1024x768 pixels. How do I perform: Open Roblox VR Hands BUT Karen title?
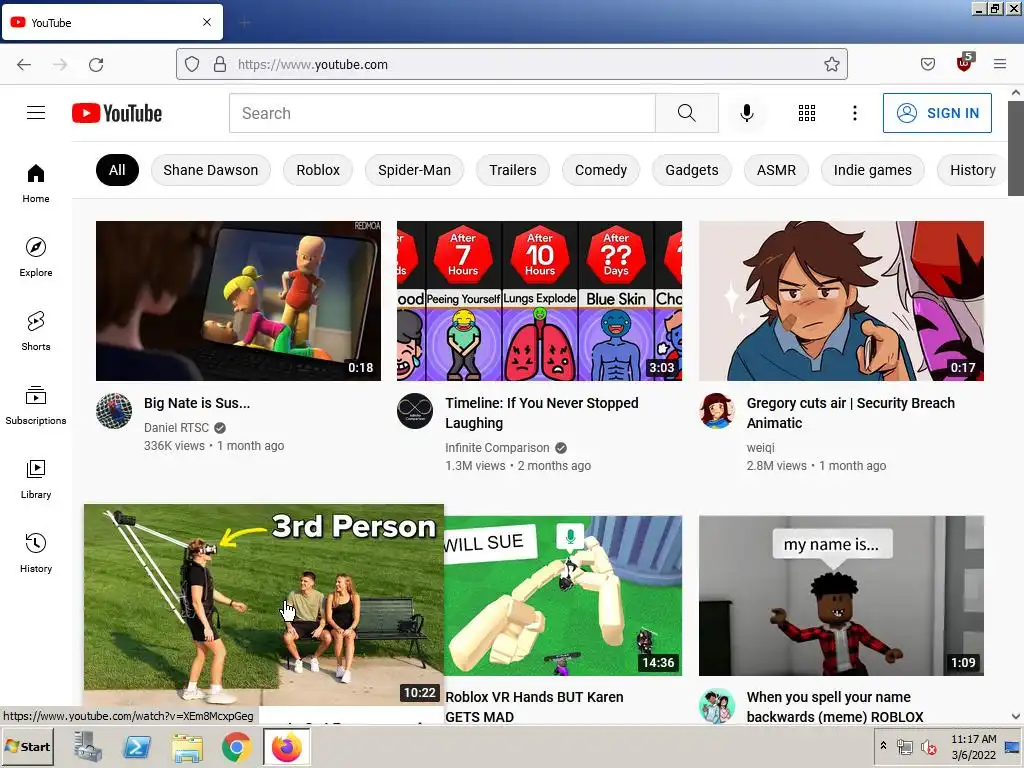point(534,707)
